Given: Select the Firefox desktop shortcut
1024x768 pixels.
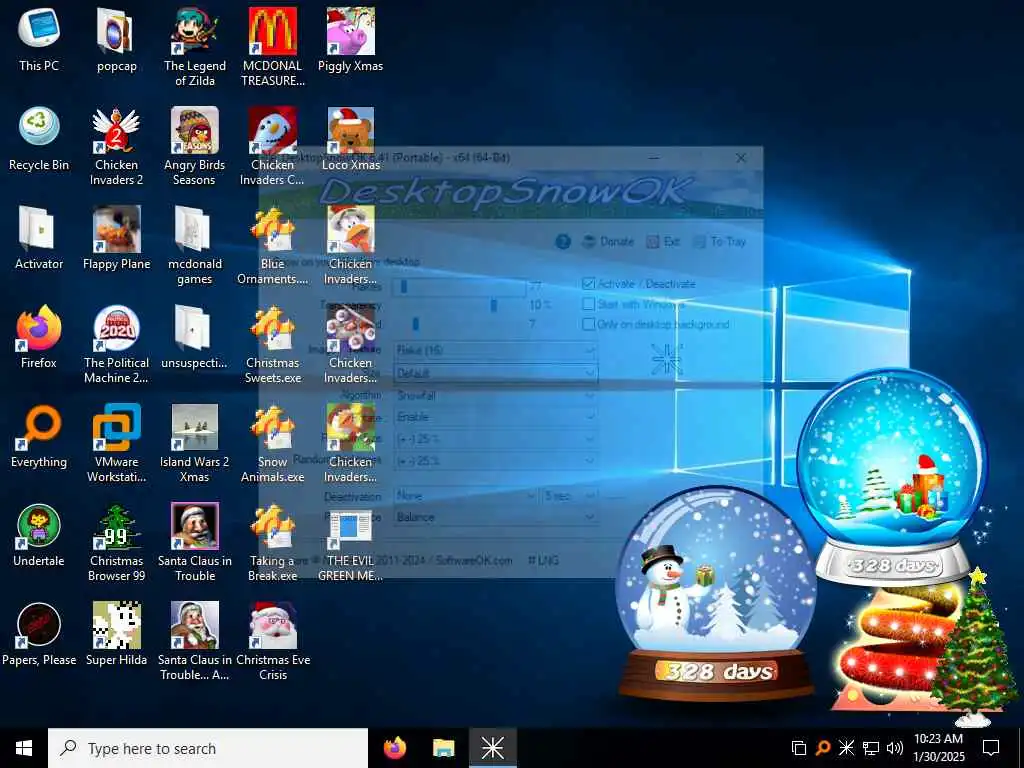Looking at the screenshot, I should pyautogui.click(x=39, y=337).
